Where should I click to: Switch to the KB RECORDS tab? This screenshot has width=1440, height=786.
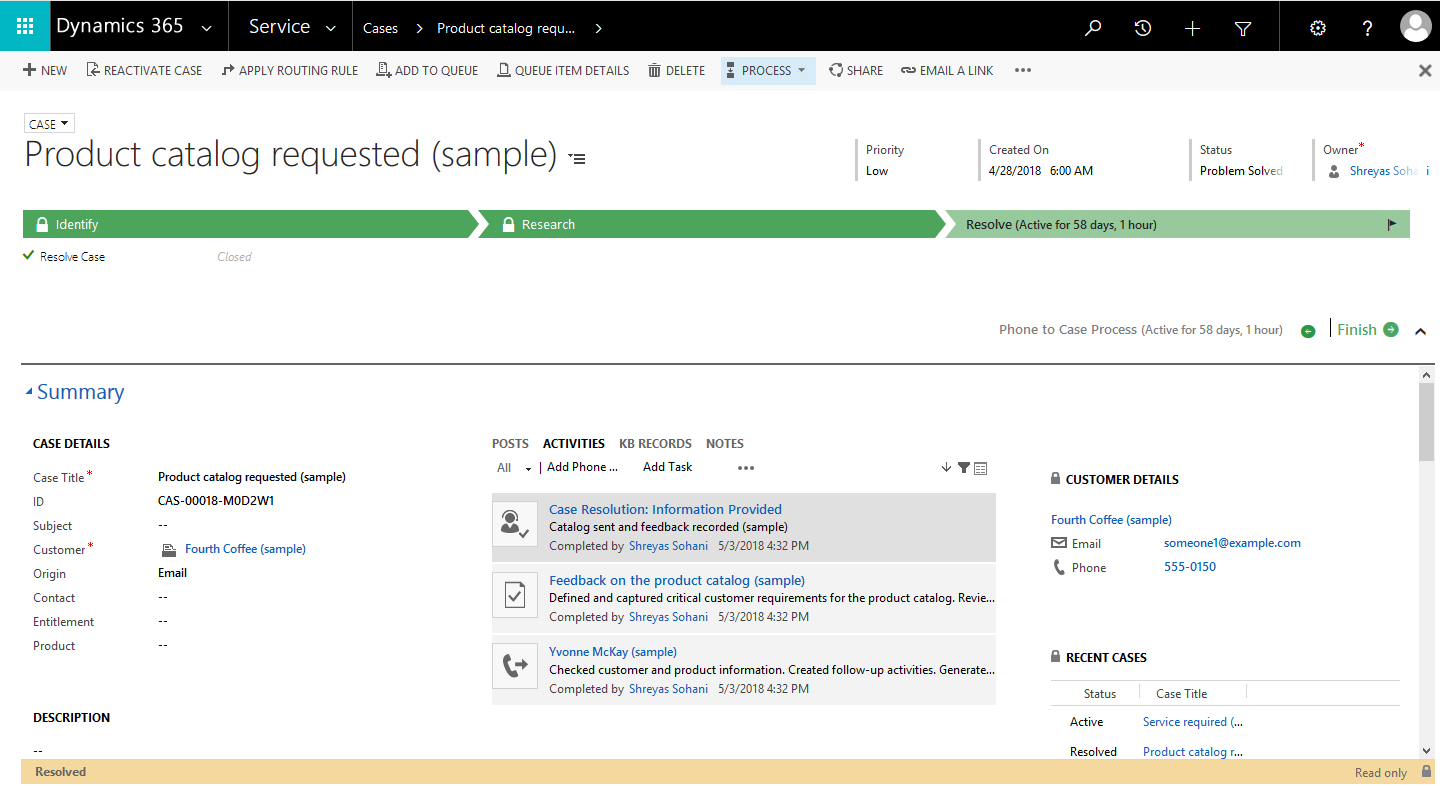[x=655, y=444]
